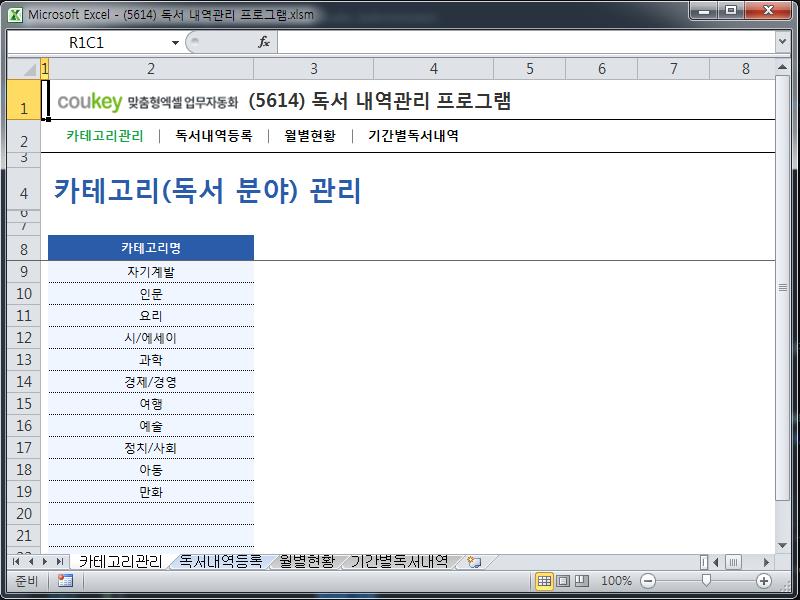Click the macro recording icon in status bar
The image size is (800, 600).
[x=65, y=581]
